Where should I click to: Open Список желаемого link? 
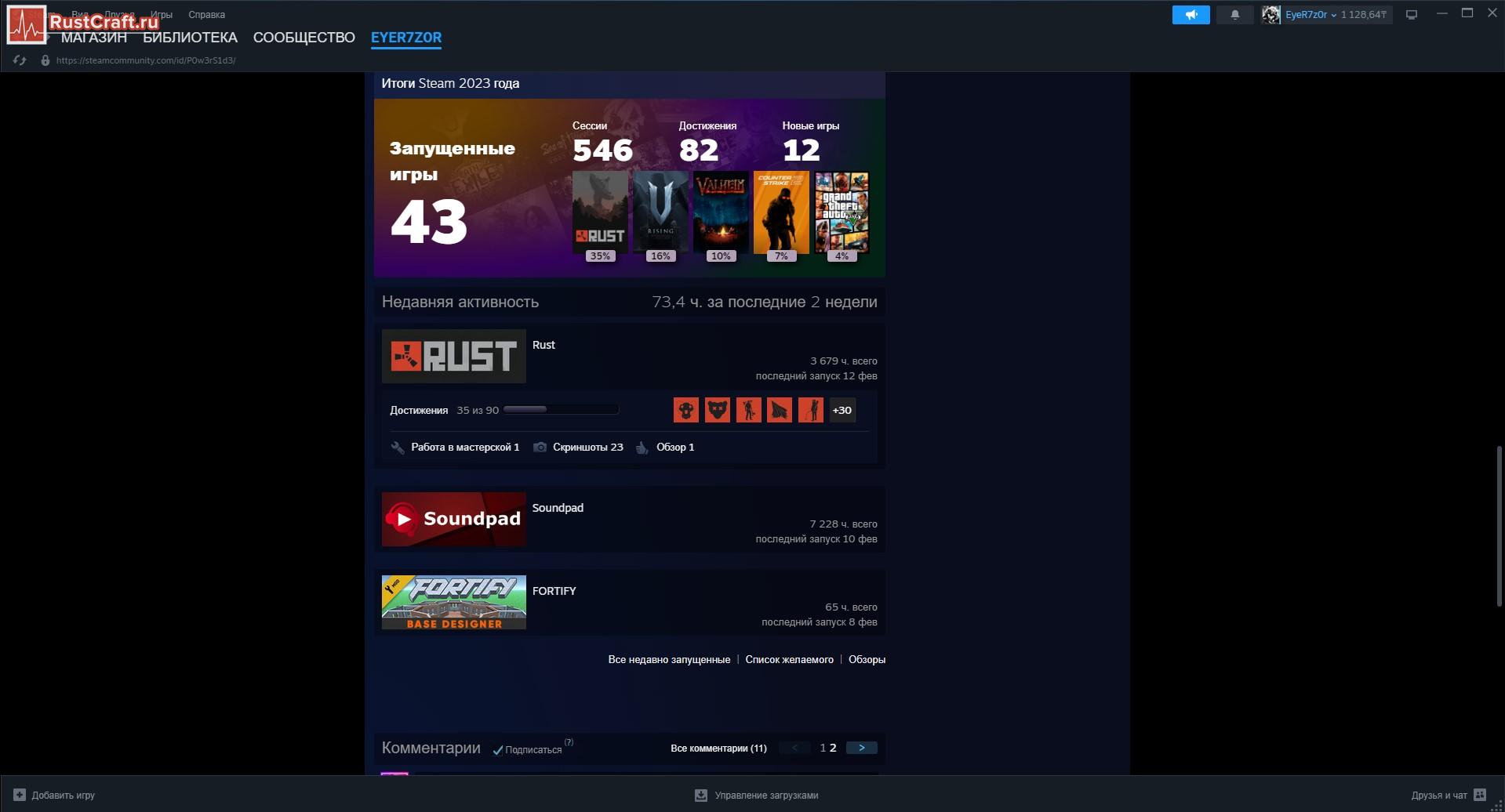click(789, 660)
